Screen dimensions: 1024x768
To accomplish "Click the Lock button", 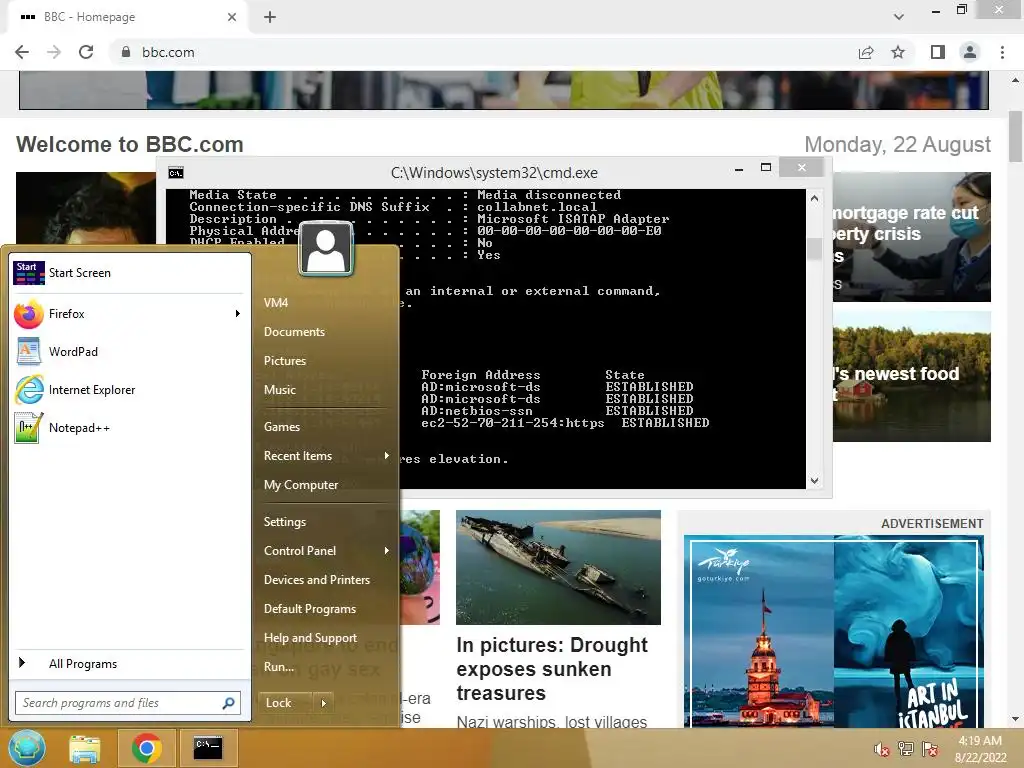I will tap(285, 703).
